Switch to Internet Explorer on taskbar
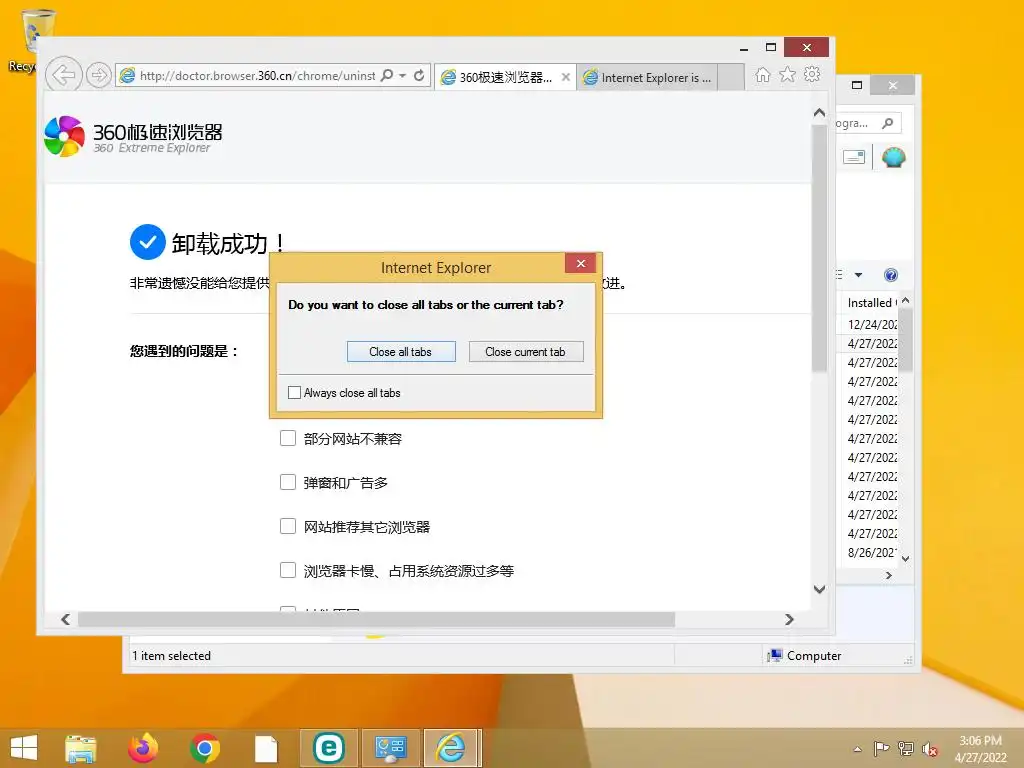Image resolution: width=1024 pixels, height=768 pixels. tap(452, 748)
